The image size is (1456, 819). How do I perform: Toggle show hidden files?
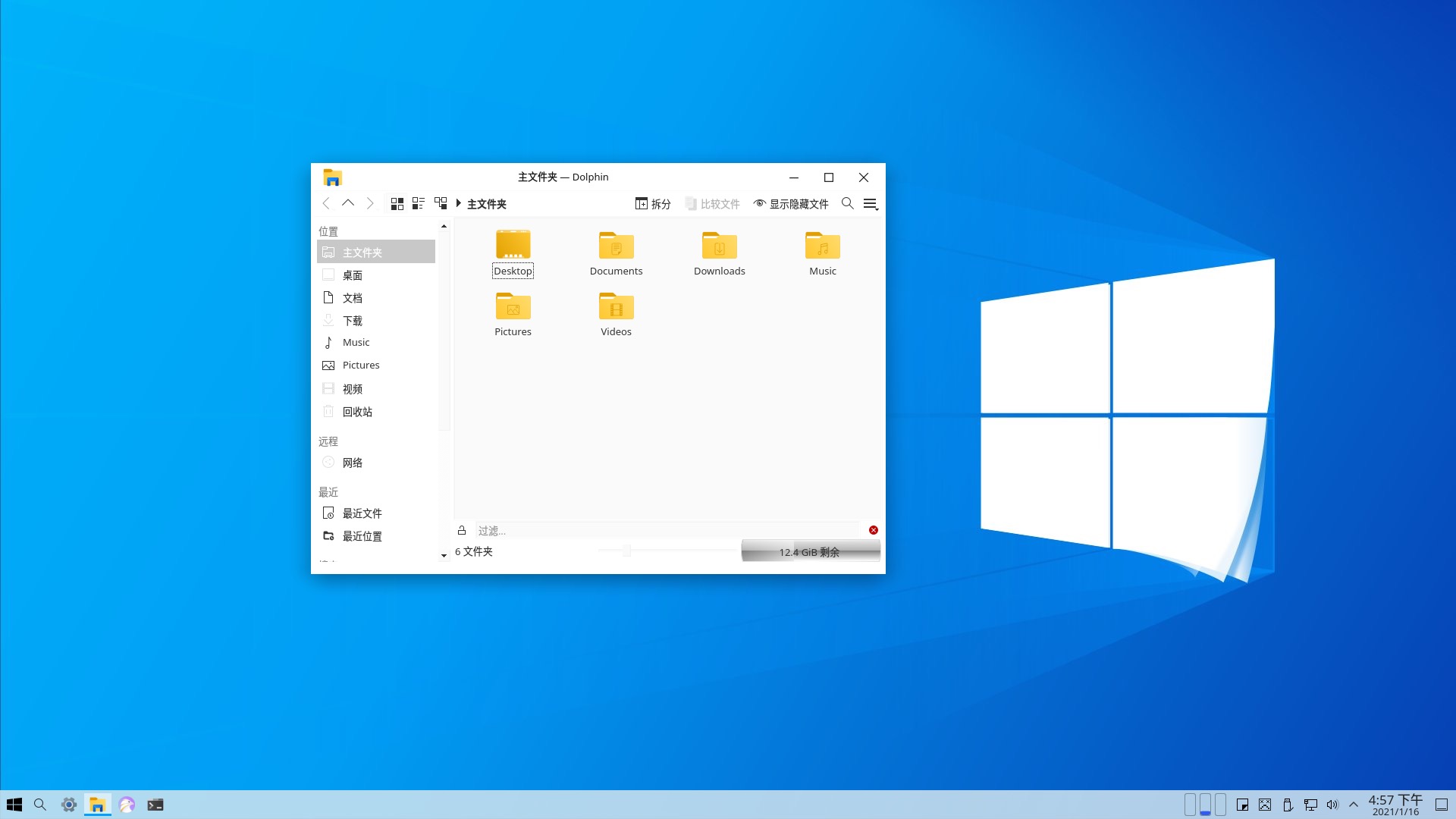click(x=791, y=203)
